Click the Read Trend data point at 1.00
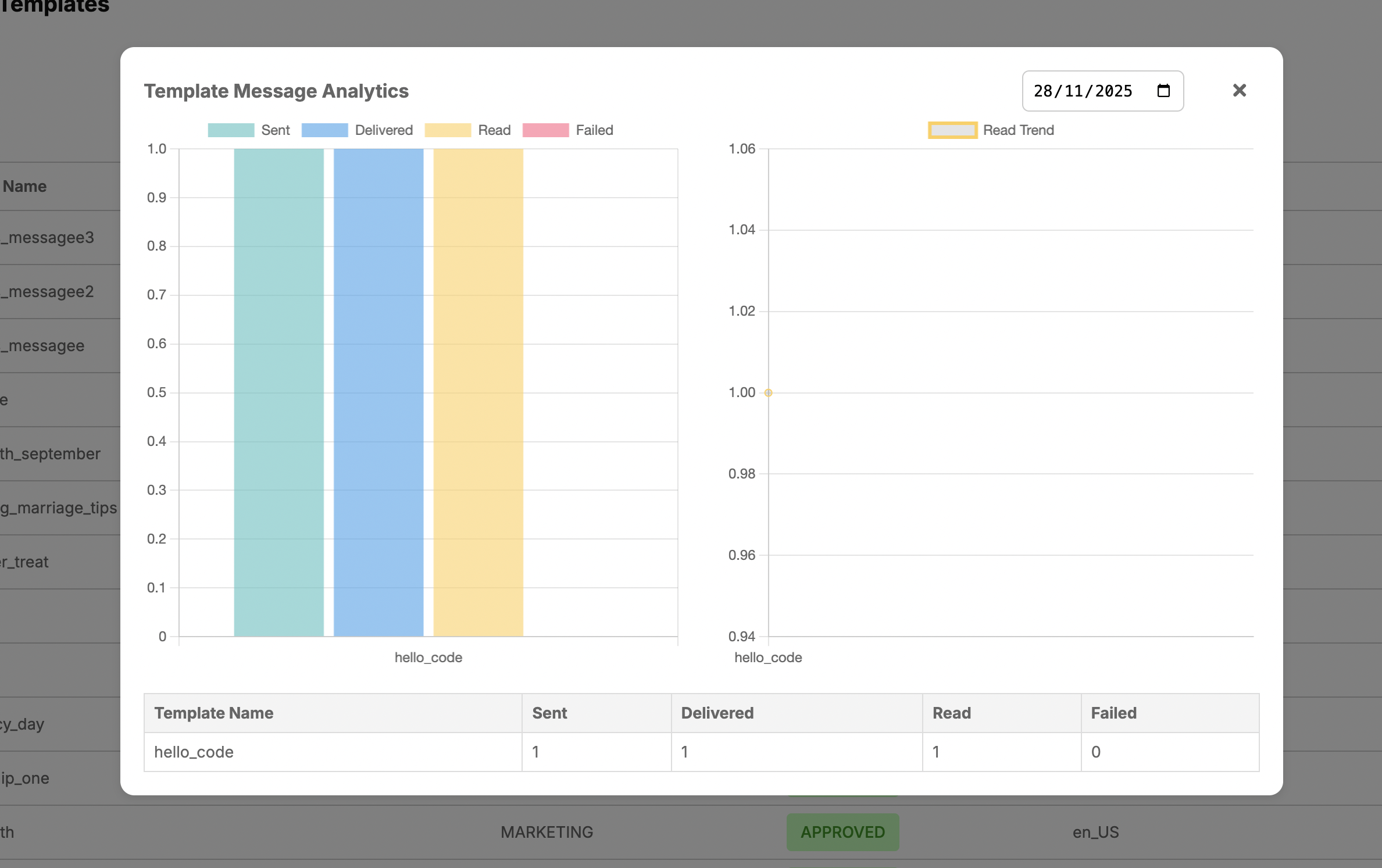 [768, 392]
